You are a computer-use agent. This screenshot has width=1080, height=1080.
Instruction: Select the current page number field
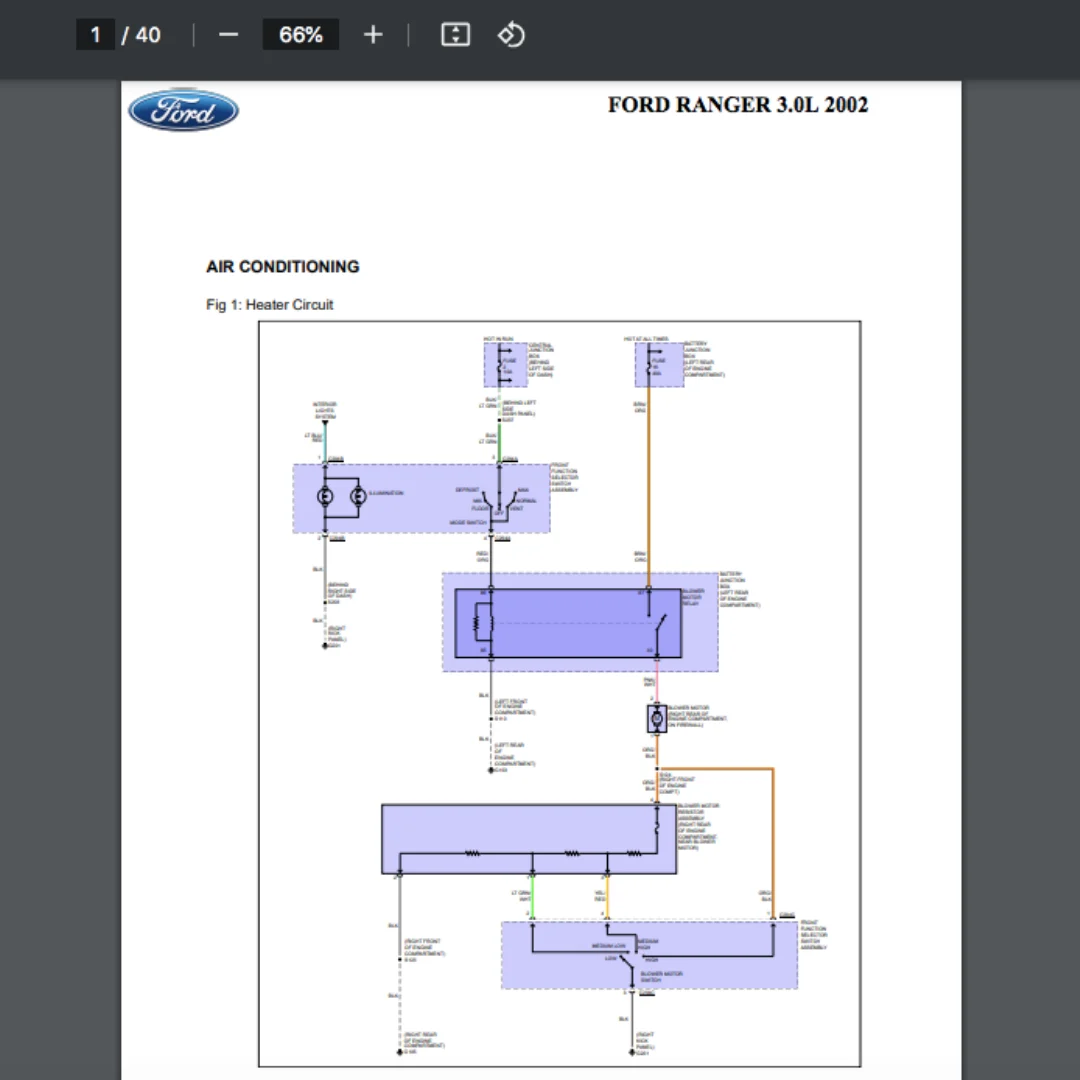pyautogui.click(x=95, y=34)
